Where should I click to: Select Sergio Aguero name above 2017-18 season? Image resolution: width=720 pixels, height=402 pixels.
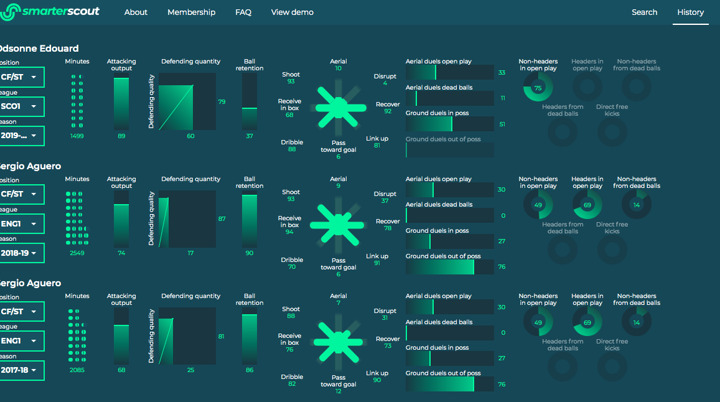point(30,283)
